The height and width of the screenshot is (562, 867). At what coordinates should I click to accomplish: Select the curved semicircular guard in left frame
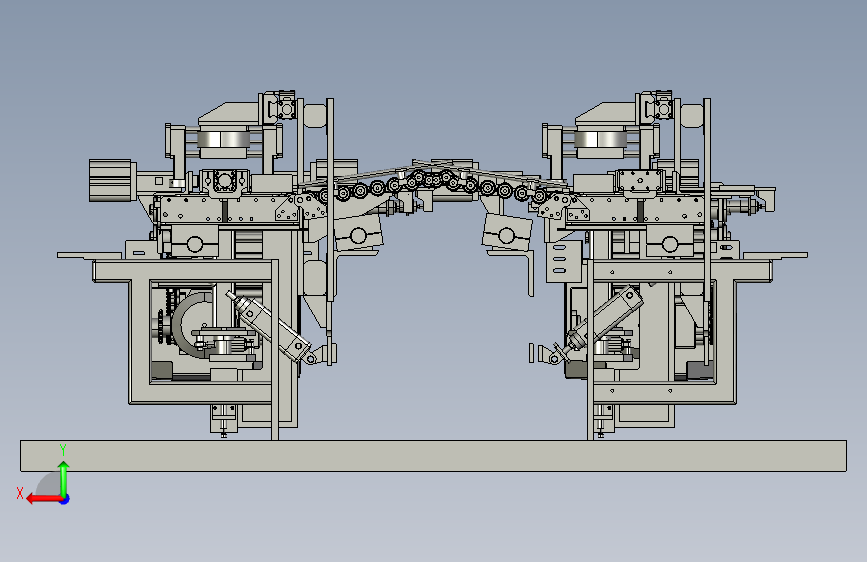(x=187, y=325)
